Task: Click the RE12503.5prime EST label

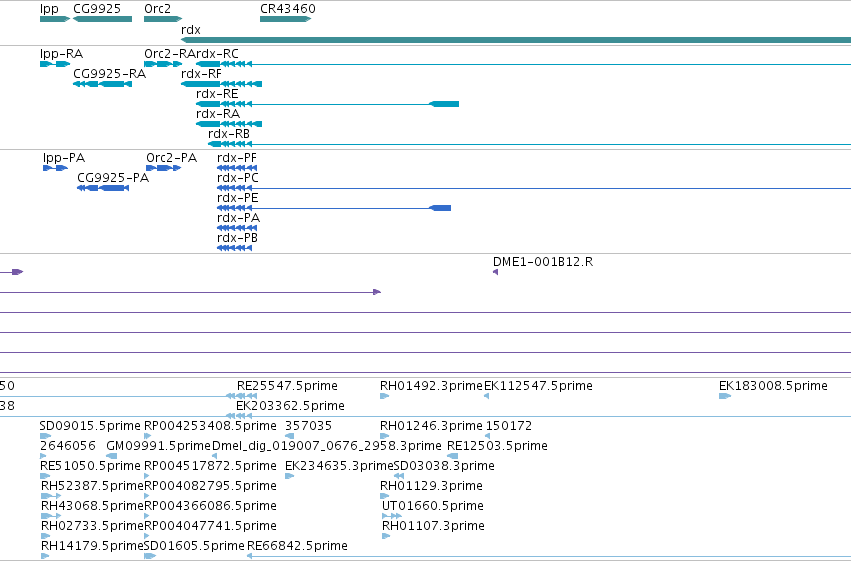Action: pyautogui.click(x=497, y=446)
